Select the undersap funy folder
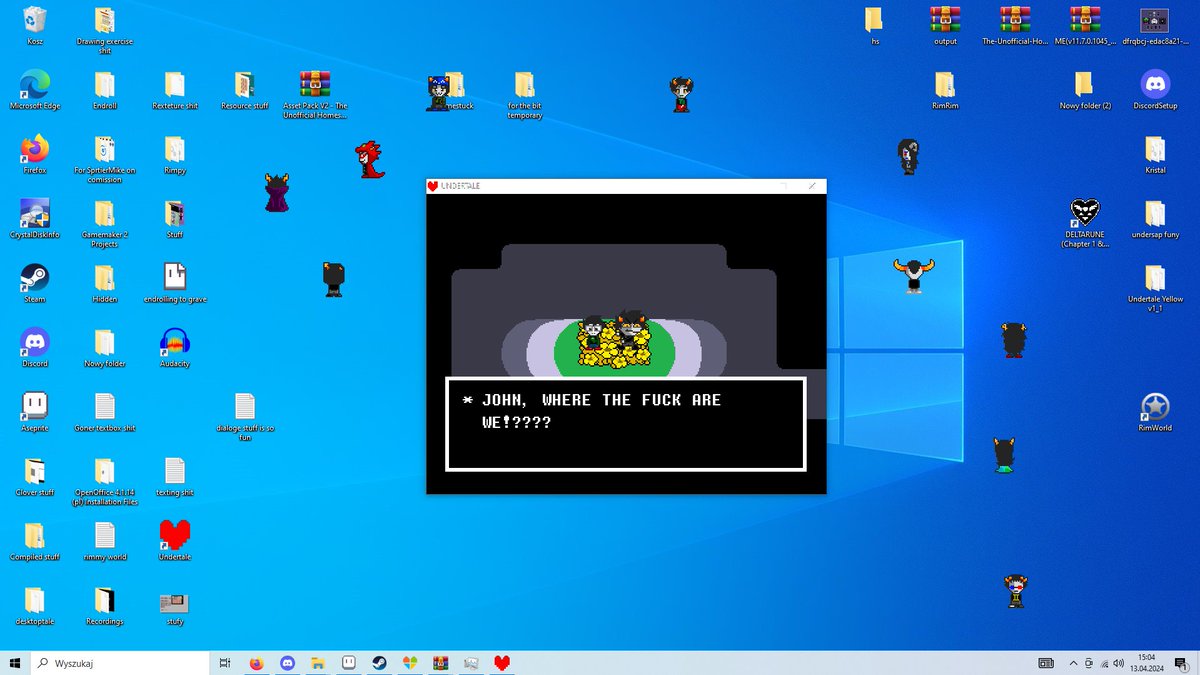This screenshot has width=1200, height=675. 1155,219
